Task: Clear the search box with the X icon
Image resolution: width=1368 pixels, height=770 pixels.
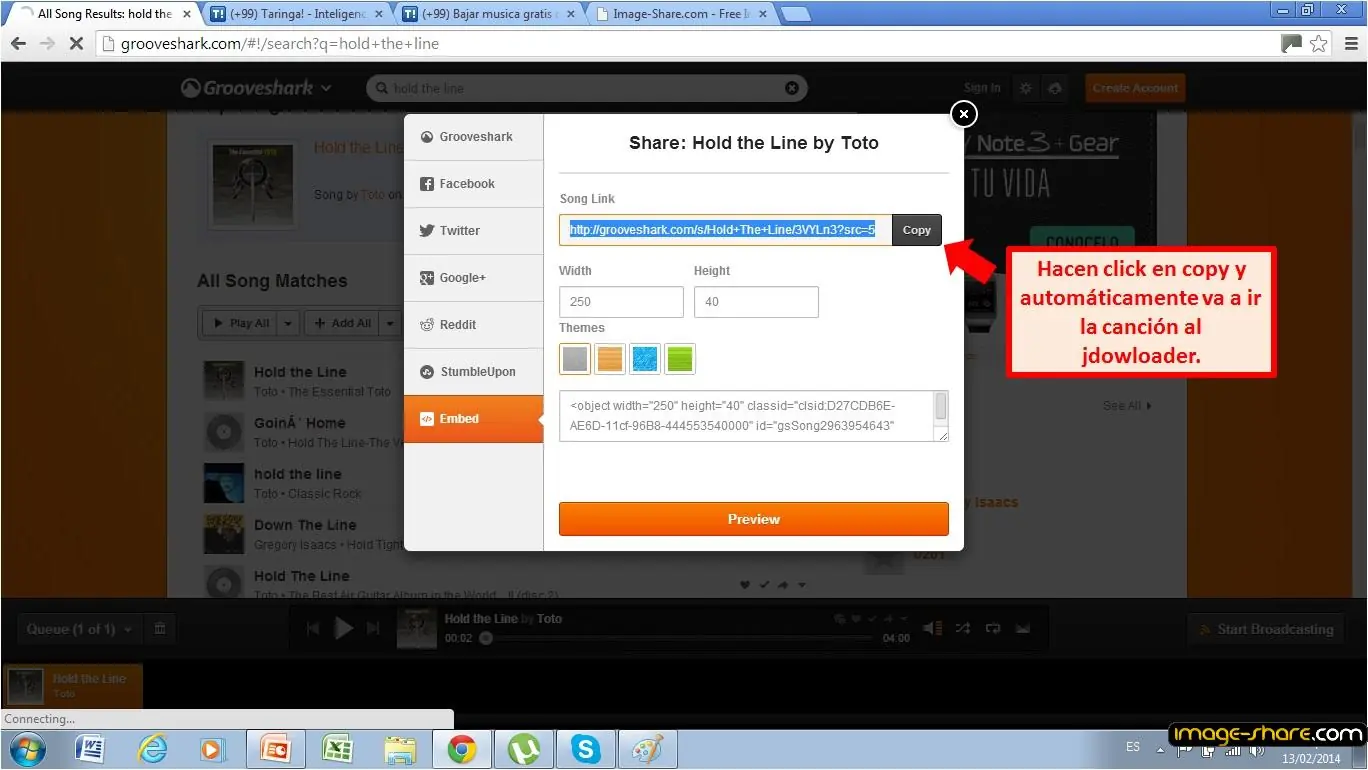Action: click(x=792, y=88)
